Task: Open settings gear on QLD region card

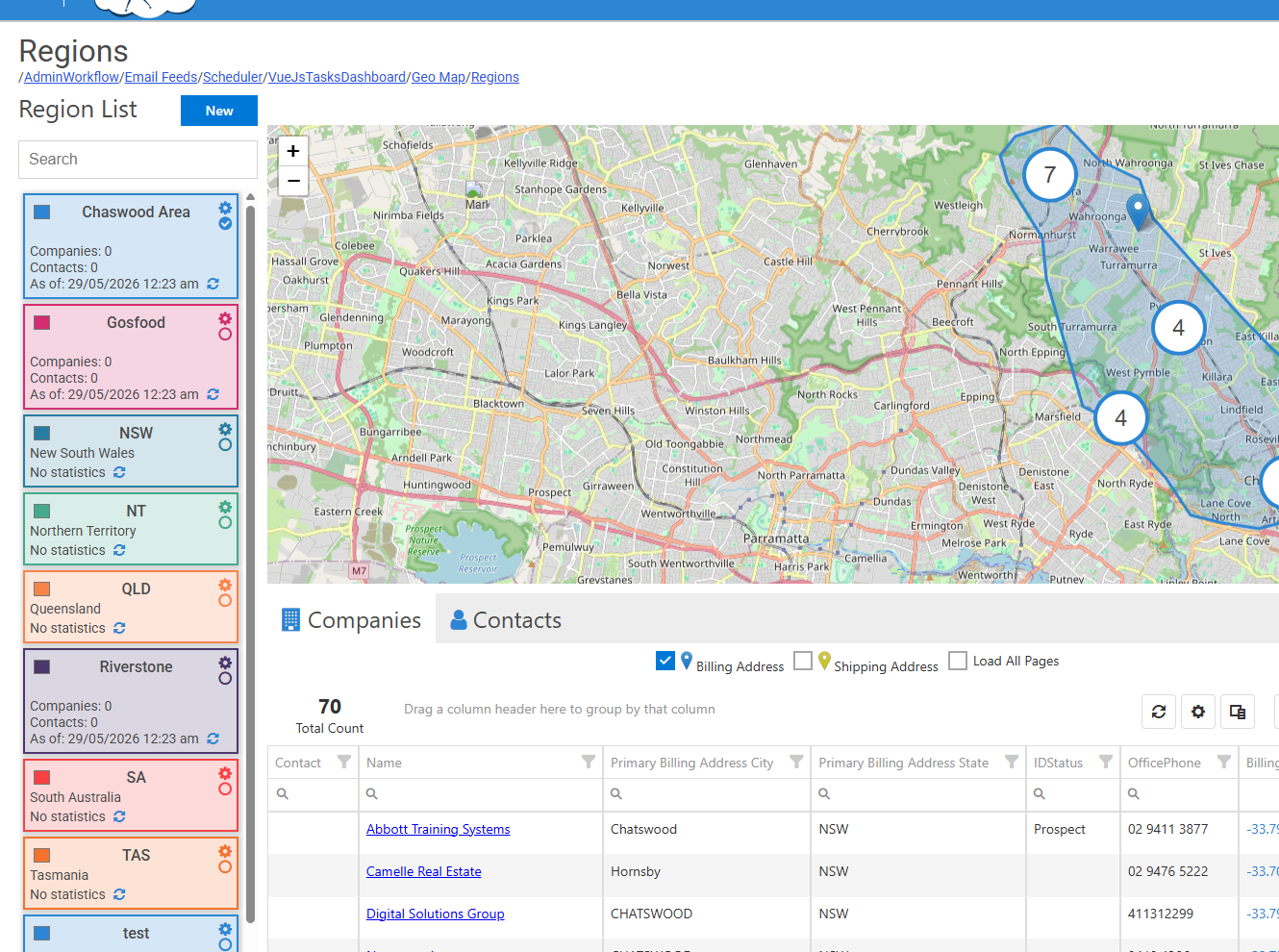Action: tap(225, 585)
